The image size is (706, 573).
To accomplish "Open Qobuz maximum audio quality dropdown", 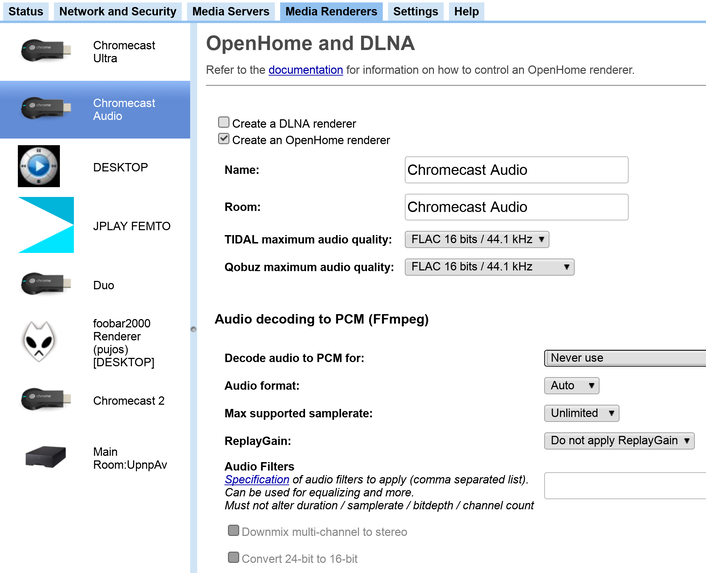I will (489, 266).
